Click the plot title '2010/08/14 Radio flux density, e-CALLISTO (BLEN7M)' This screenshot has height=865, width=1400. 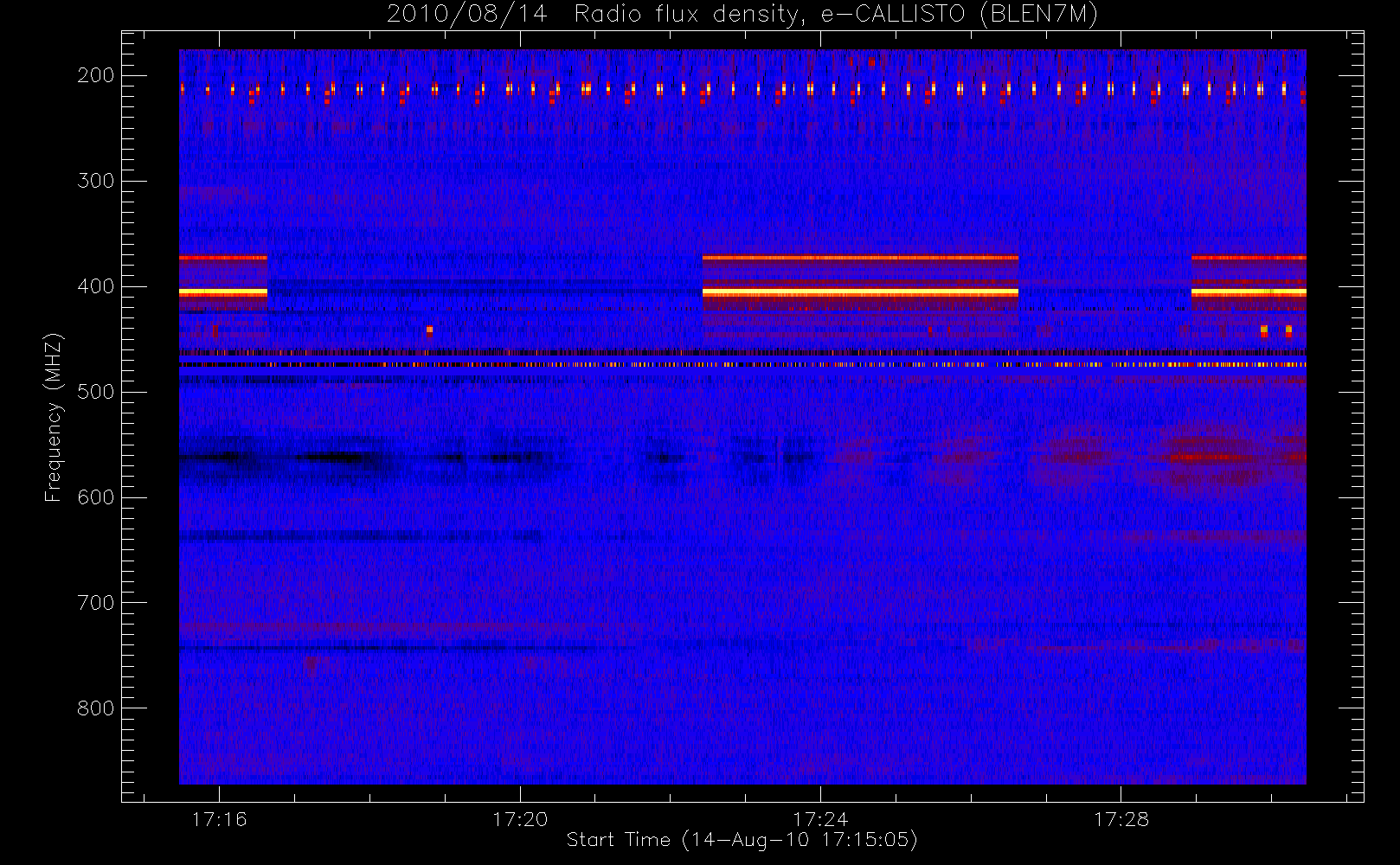coord(742,15)
